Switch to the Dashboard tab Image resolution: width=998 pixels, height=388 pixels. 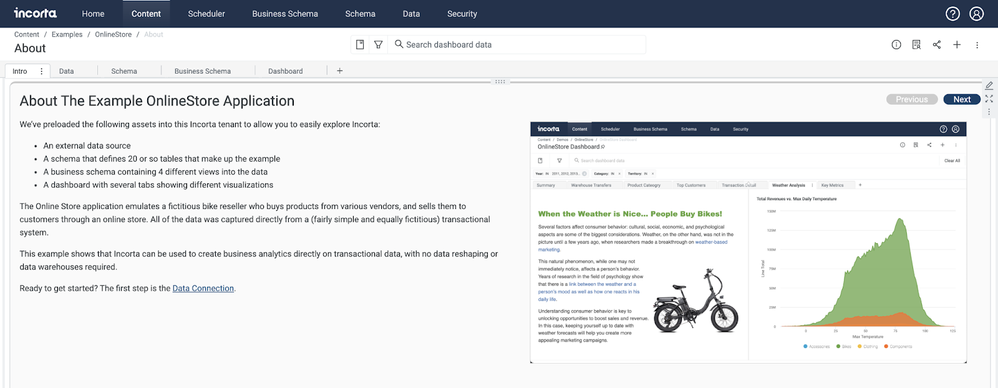click(285, 71)
